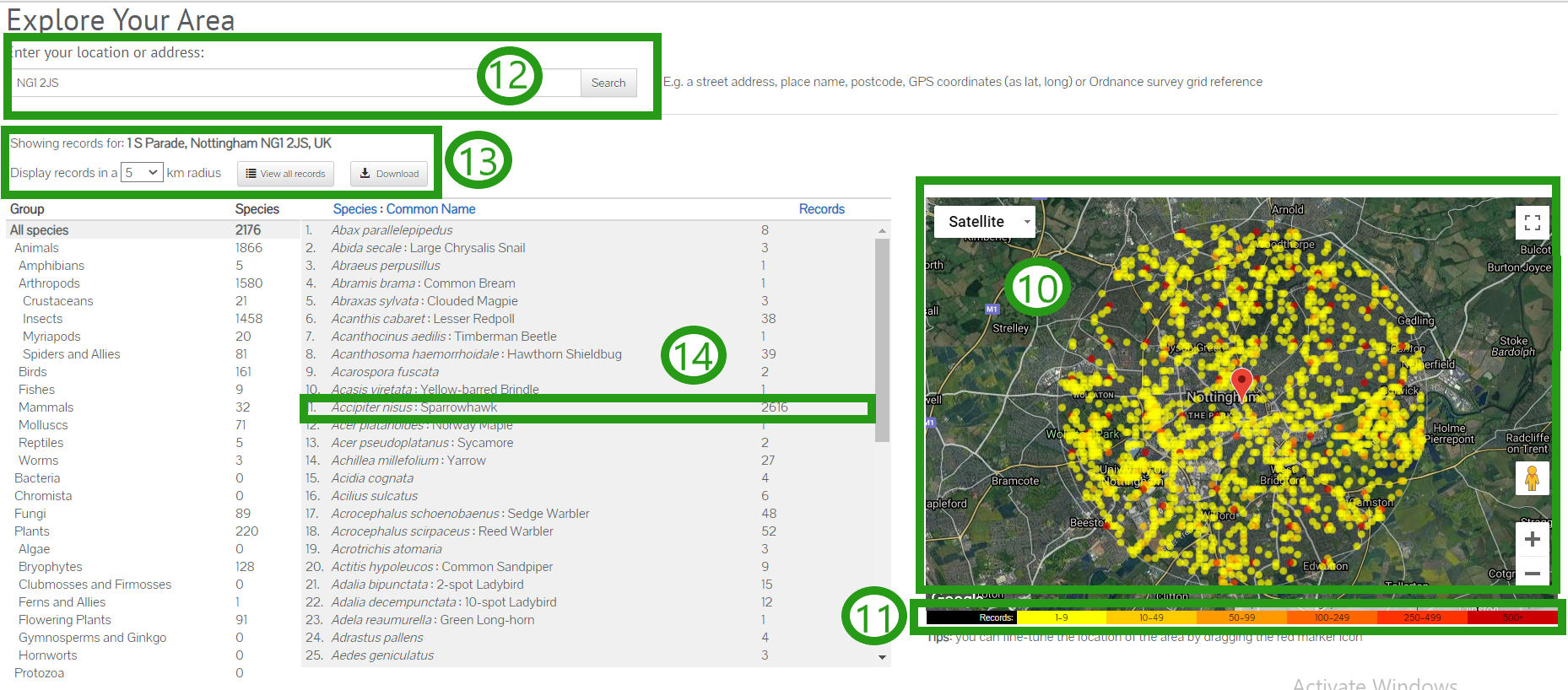Sort by Common Name header link
Image resolution: width=1568 pixels, height=690 pixels.
(430, 209)
